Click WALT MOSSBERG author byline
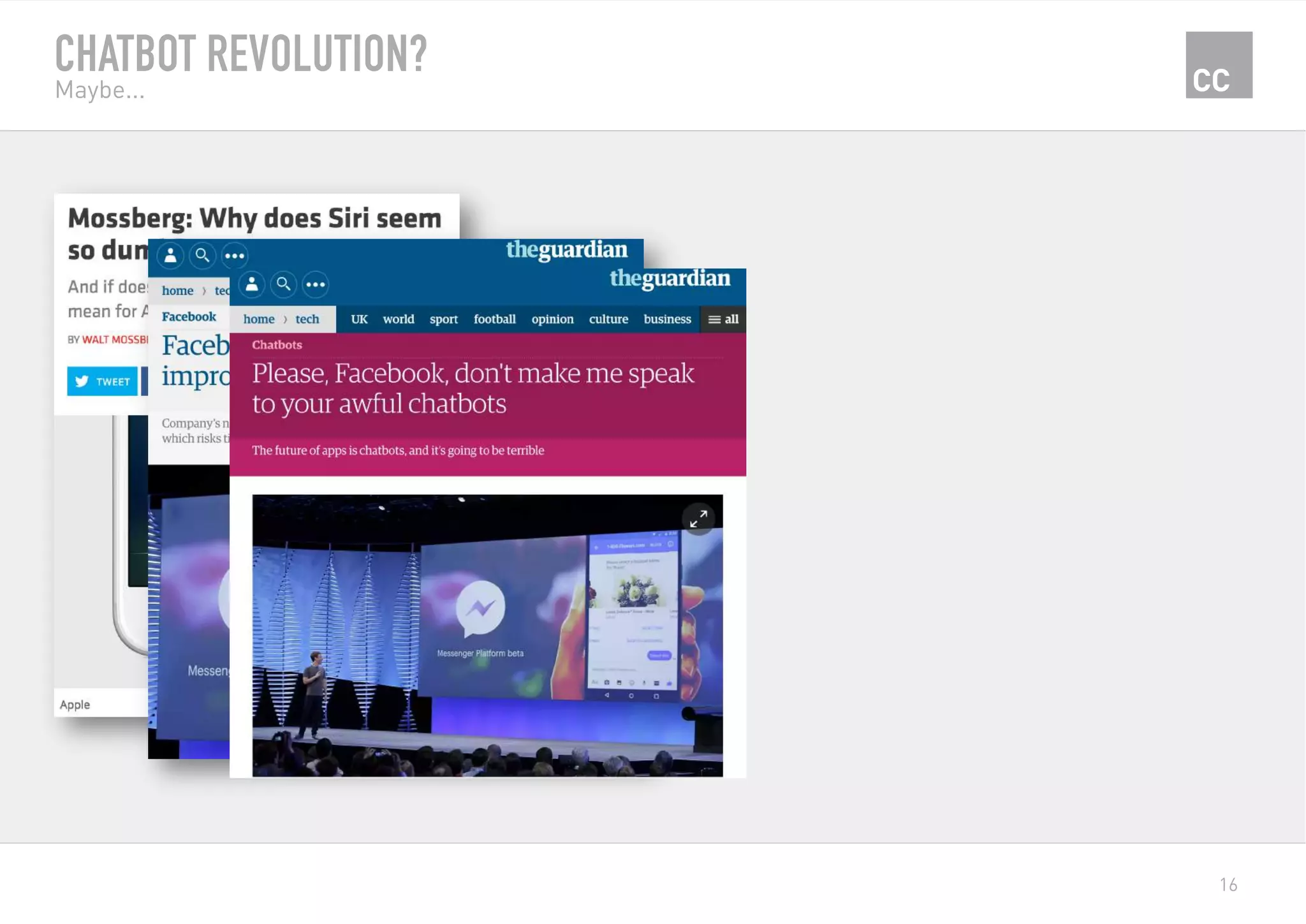This screenshot has width=1306, height=924. pyautogui.click(x=115, y=340)
